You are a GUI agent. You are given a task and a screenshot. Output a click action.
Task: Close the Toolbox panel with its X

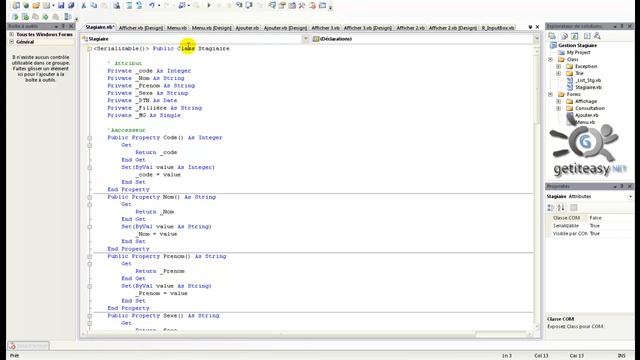(71, 26)
